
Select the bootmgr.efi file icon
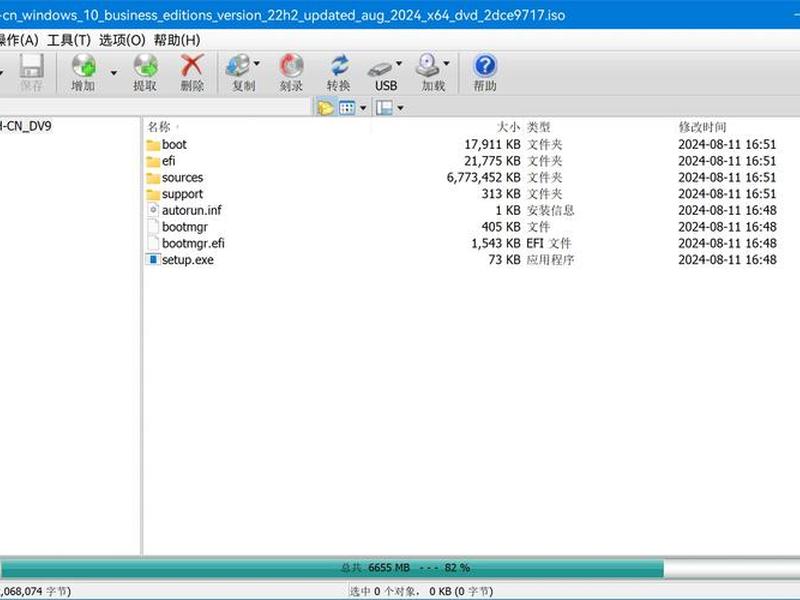(x=153, y=243)
